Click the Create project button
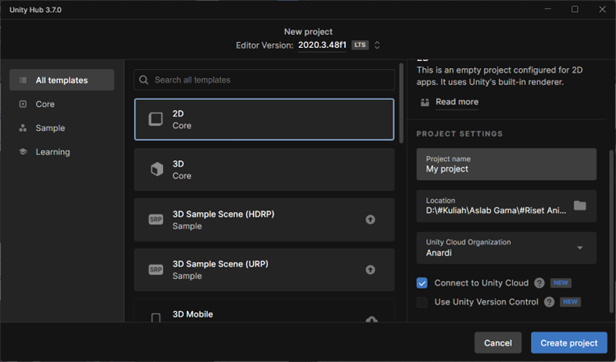The width and height of the screenshot is (616, 362). coord(569,343)
